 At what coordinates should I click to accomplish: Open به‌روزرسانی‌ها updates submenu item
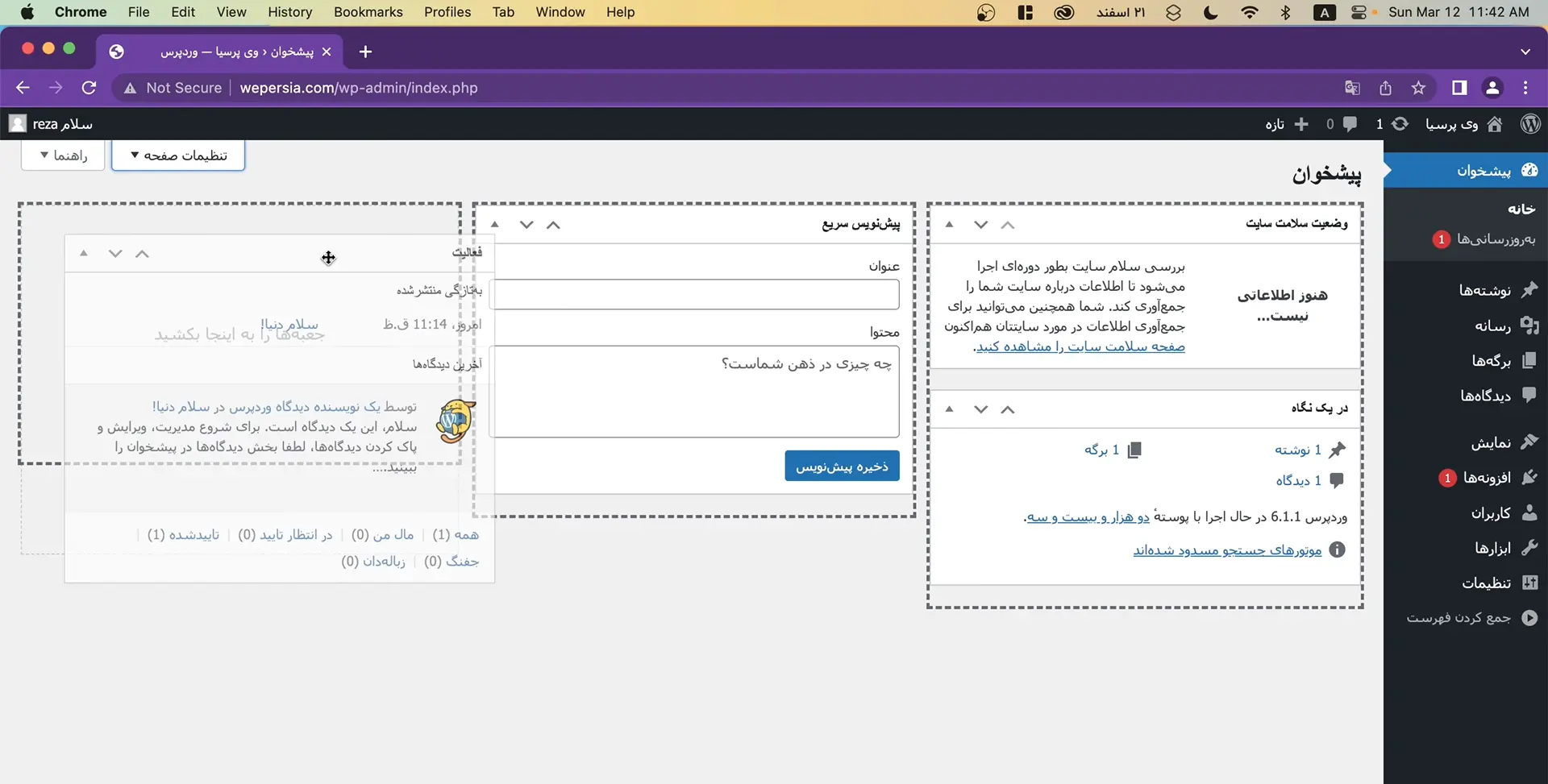tap(1496, 239)
